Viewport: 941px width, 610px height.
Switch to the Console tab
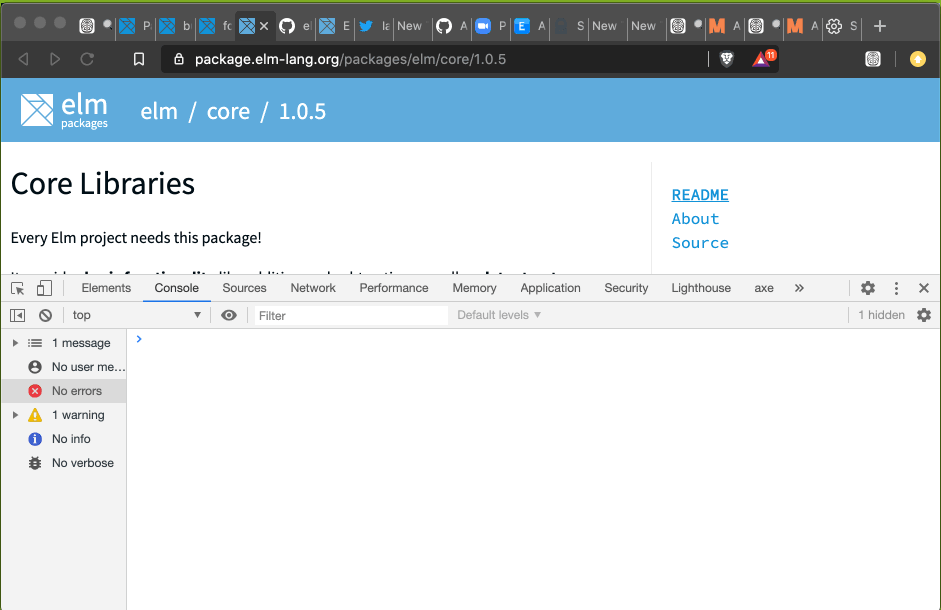pos(176,288)
